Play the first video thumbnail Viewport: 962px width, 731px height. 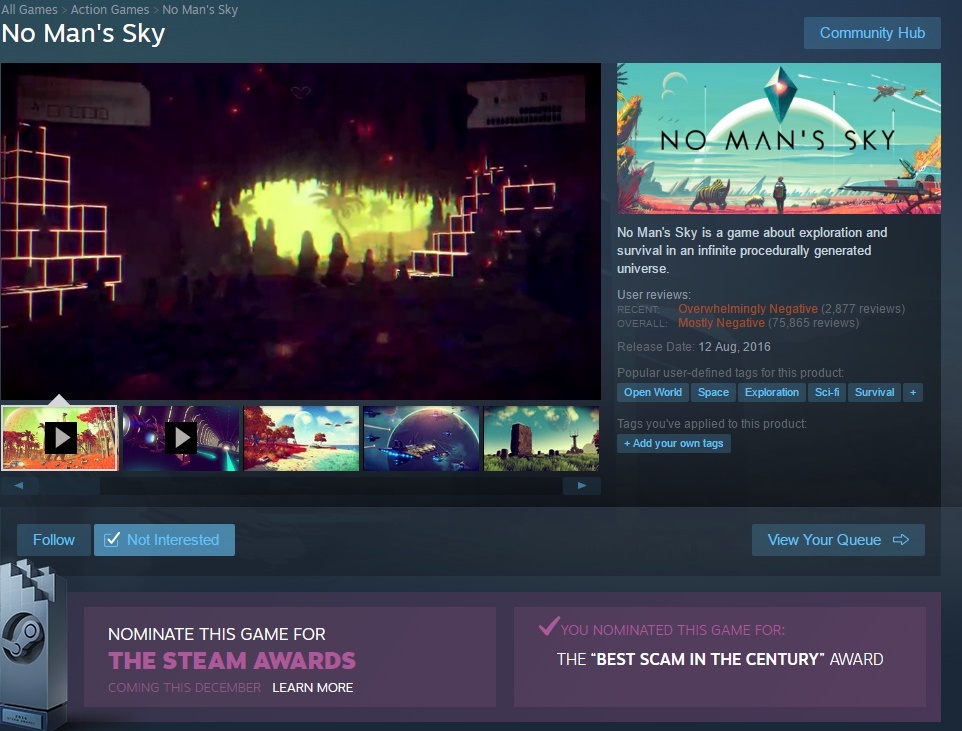(60, 437)
